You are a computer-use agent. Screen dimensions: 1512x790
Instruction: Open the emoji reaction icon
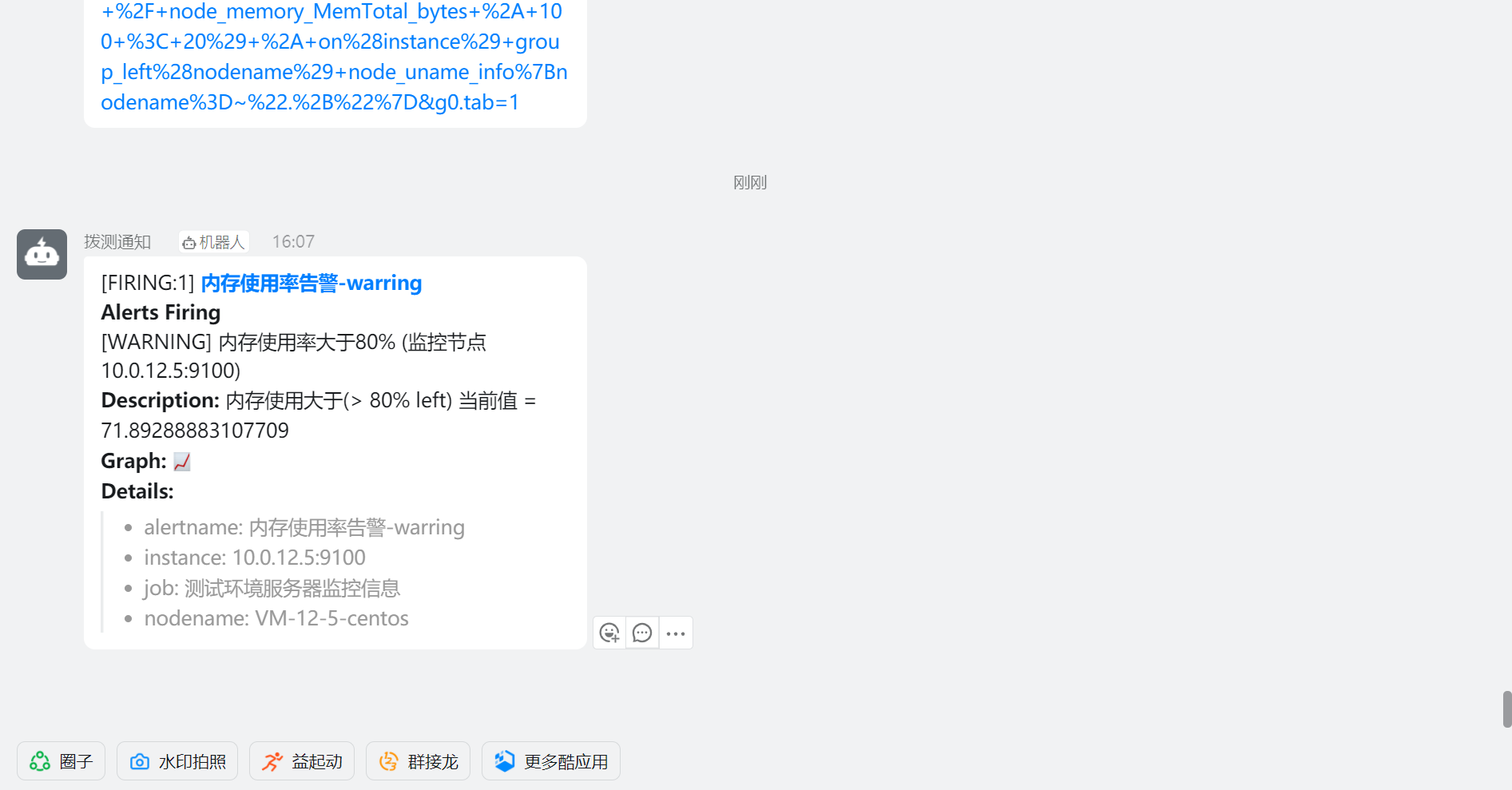(x=609, y=633)
